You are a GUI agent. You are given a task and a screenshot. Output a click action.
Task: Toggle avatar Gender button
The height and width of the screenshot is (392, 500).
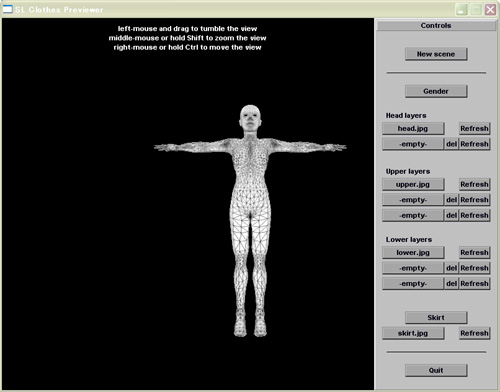[436, 91]
